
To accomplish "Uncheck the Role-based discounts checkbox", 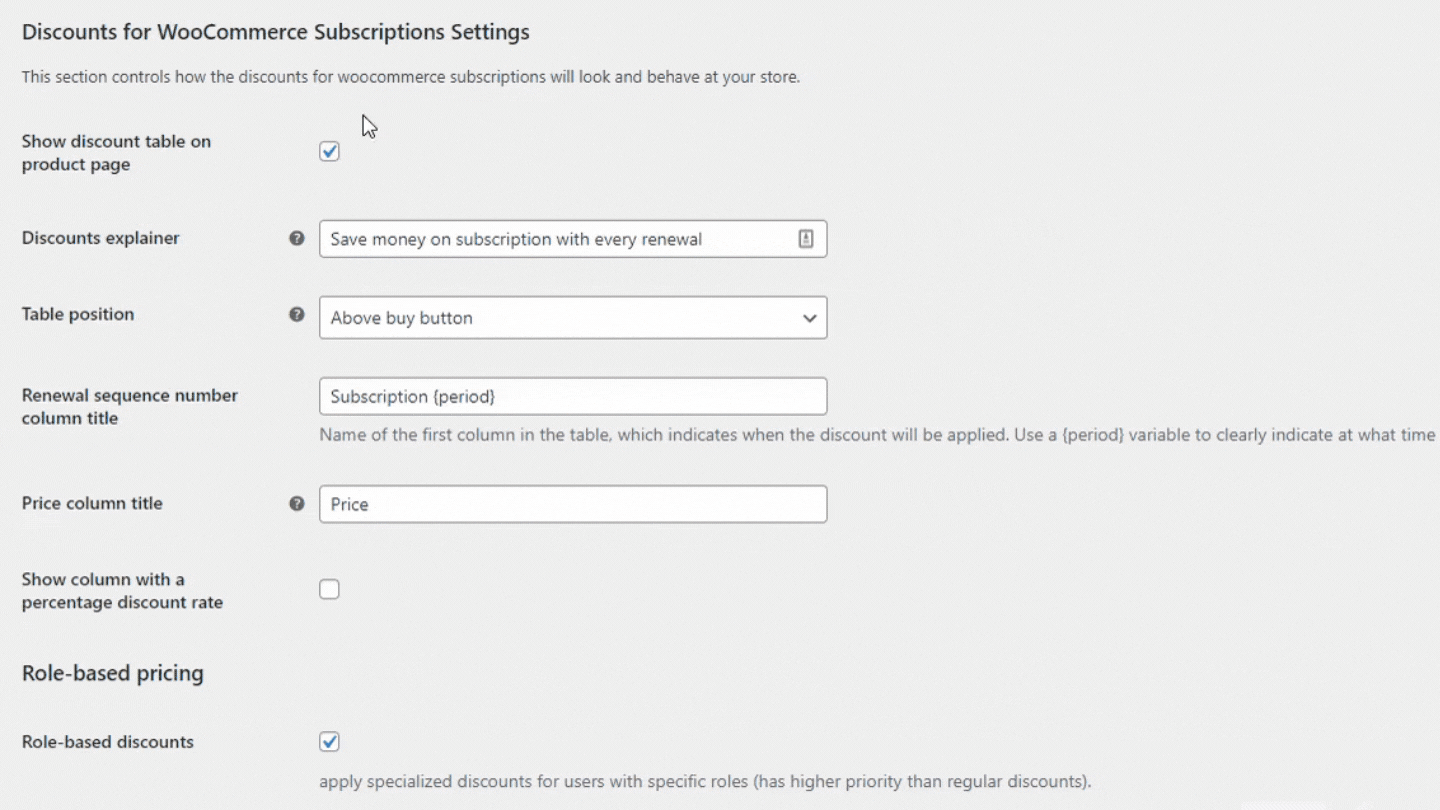I will [329, 741].
